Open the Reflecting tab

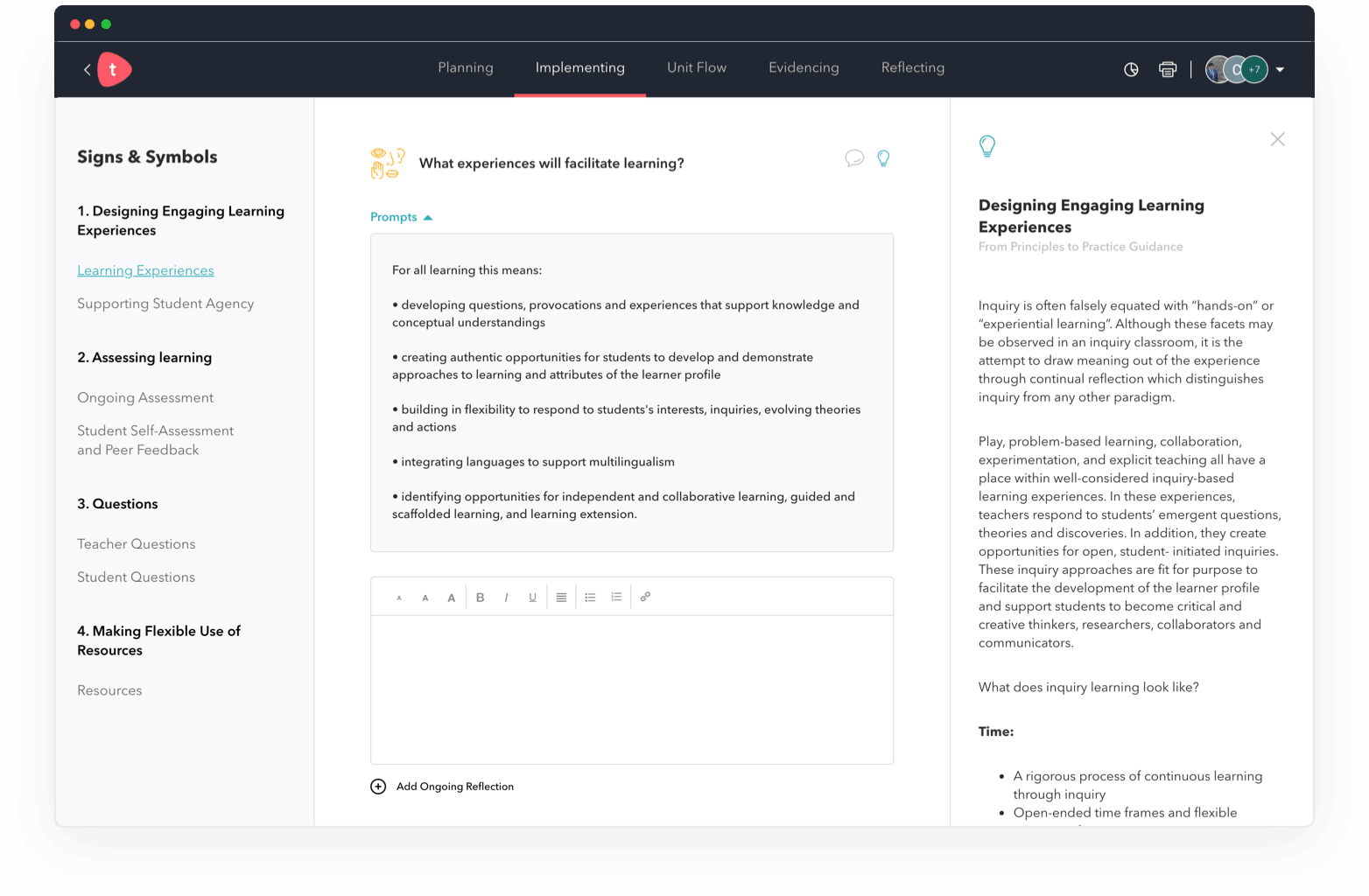(x=912, y=68)
